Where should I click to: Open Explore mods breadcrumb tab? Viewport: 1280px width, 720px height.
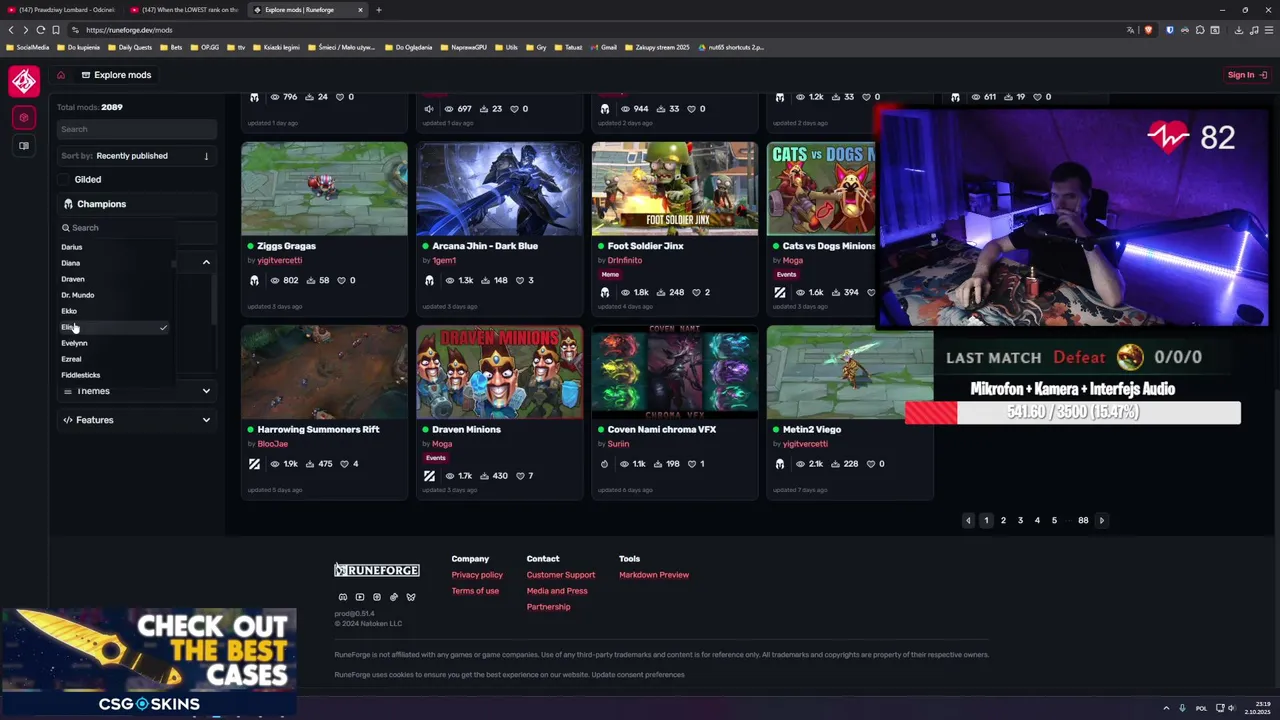coord(117,75)
